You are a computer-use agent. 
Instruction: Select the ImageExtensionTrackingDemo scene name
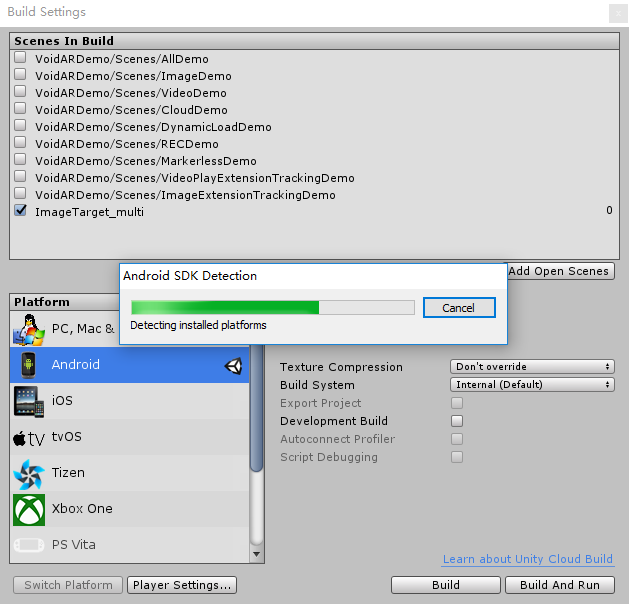[x=185, y=195]
